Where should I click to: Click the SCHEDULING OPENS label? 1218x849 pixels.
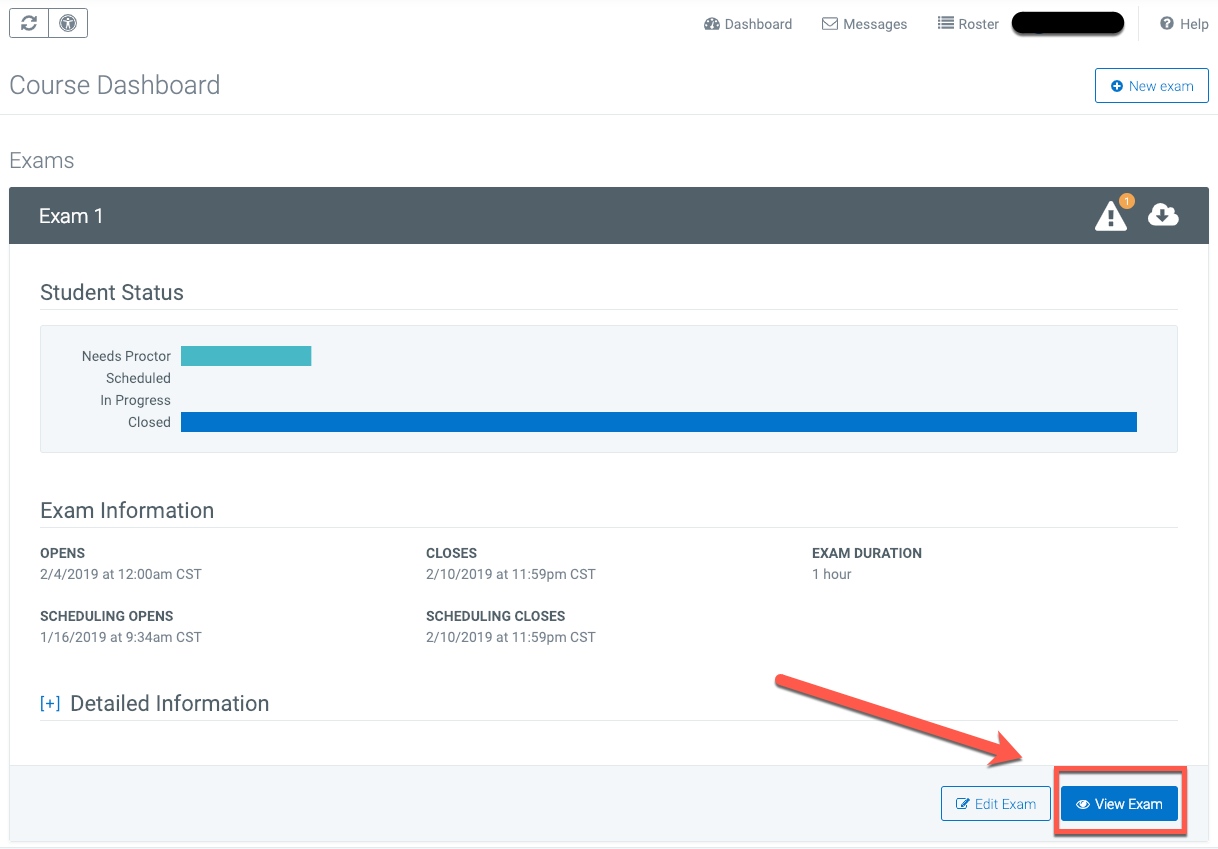pyautogui.click(x=107, y=616)
